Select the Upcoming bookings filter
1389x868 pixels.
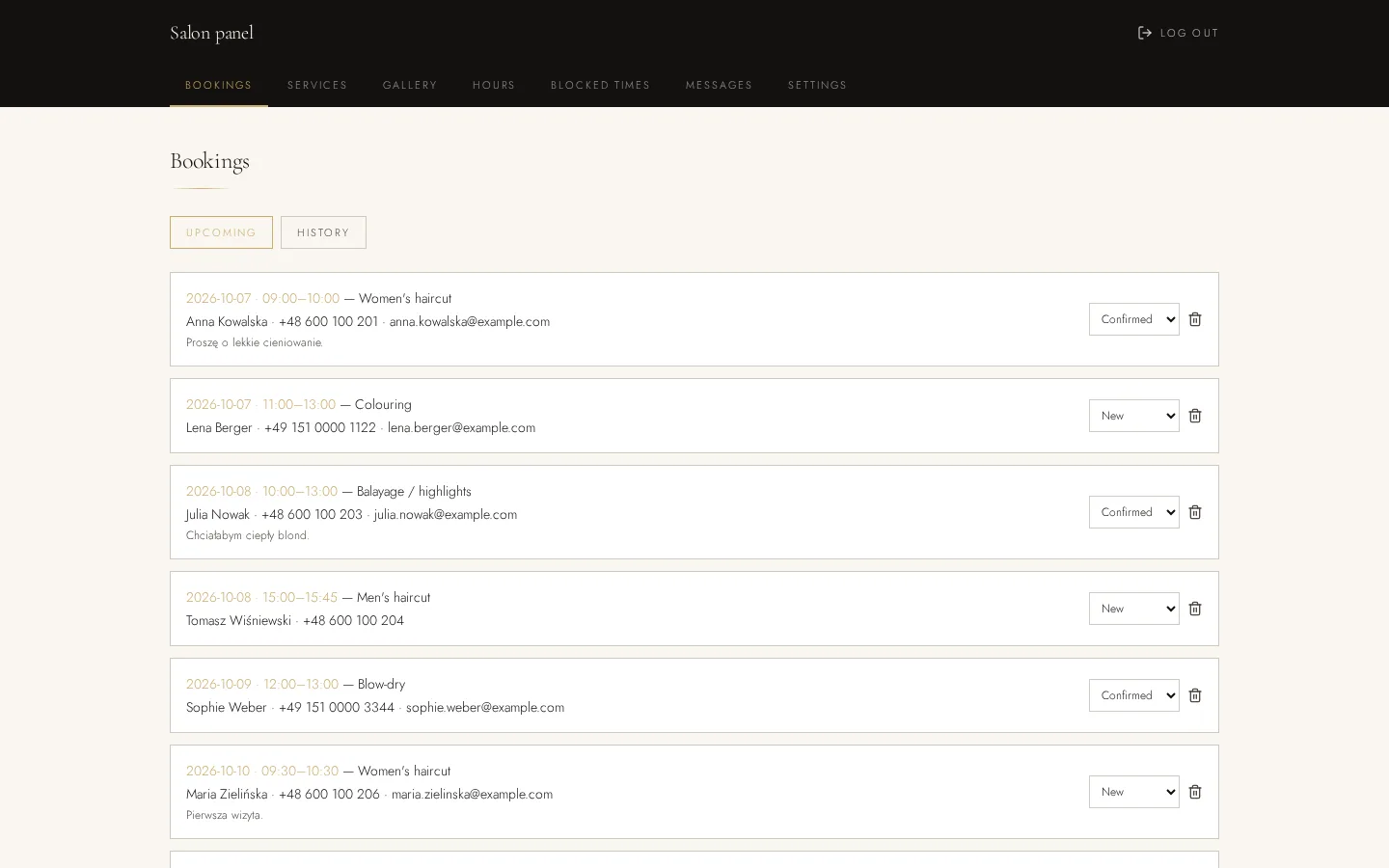pyautogui.click(x=221, y=232)
